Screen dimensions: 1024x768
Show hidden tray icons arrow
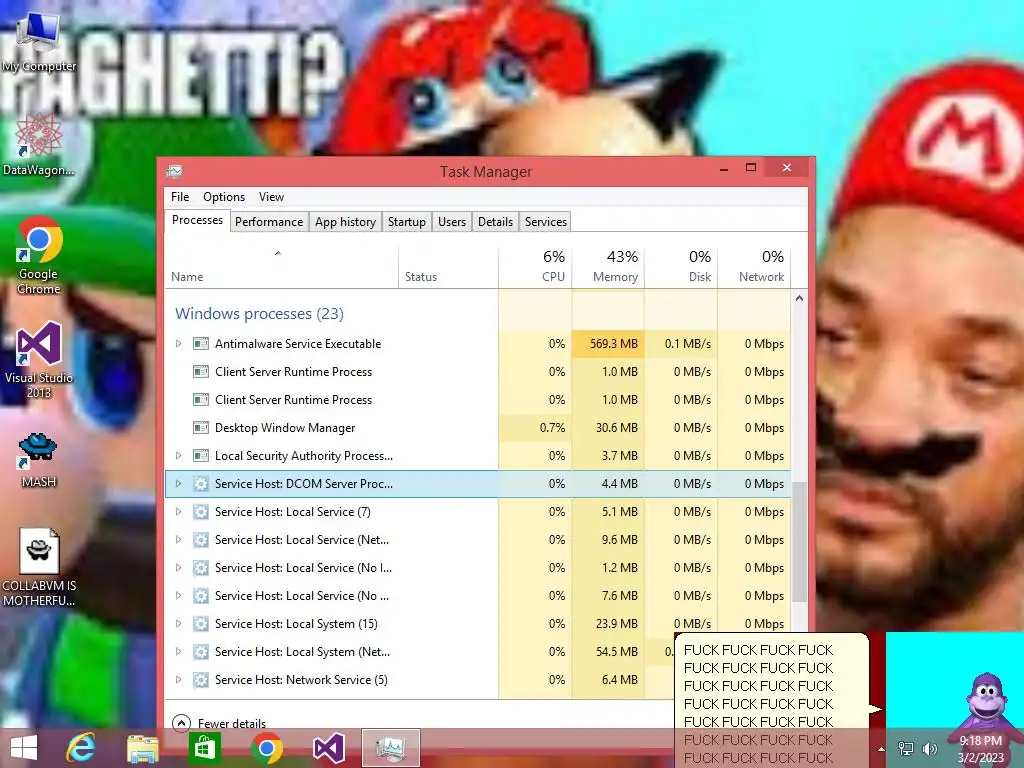click(x=882, y=749)
